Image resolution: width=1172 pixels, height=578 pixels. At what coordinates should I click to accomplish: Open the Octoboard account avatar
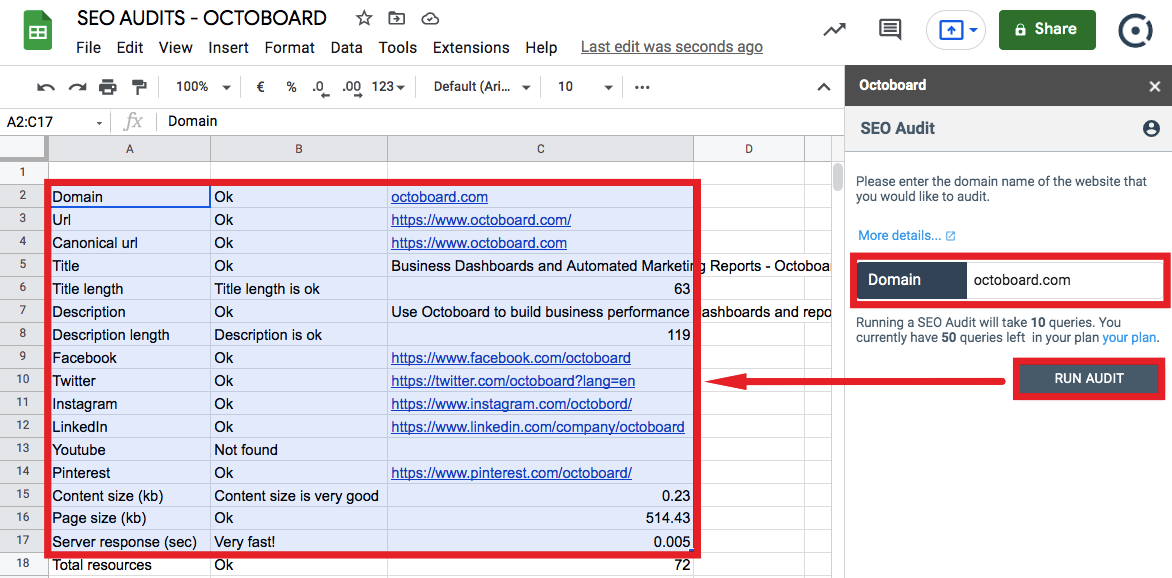[x=1137, y=31]
